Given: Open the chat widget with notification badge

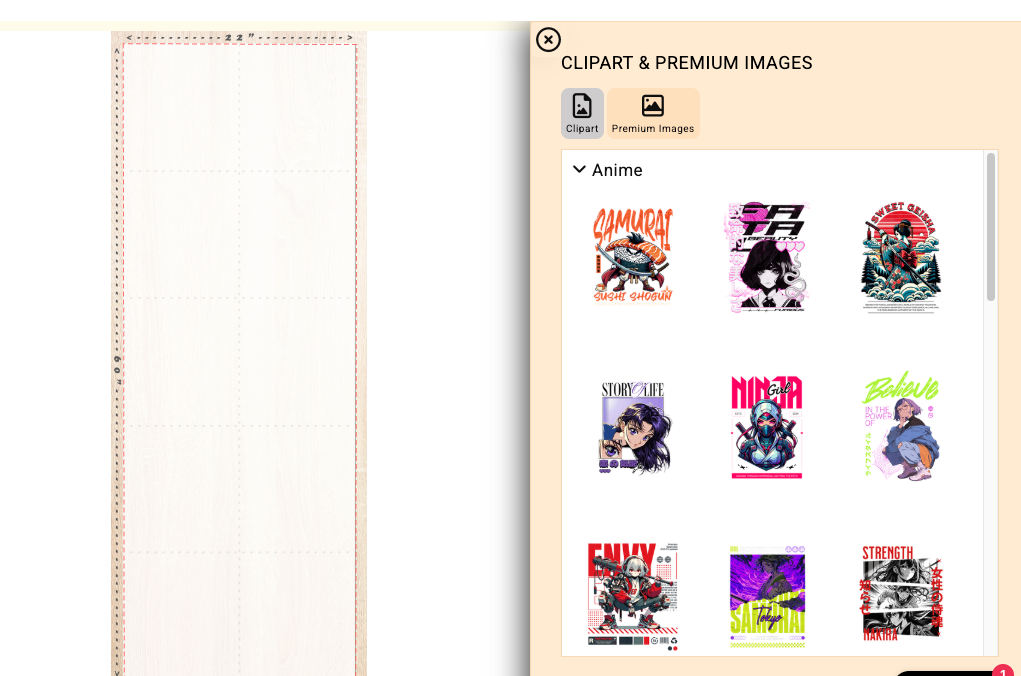Looking at the screenshot, I should coord(950,672).
